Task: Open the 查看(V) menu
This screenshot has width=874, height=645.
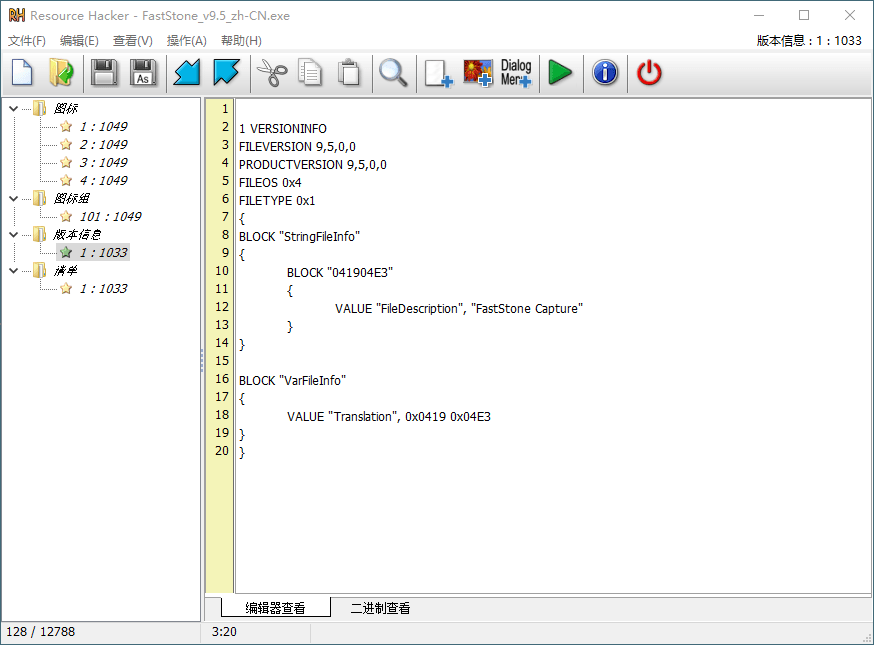Action: 133,41
